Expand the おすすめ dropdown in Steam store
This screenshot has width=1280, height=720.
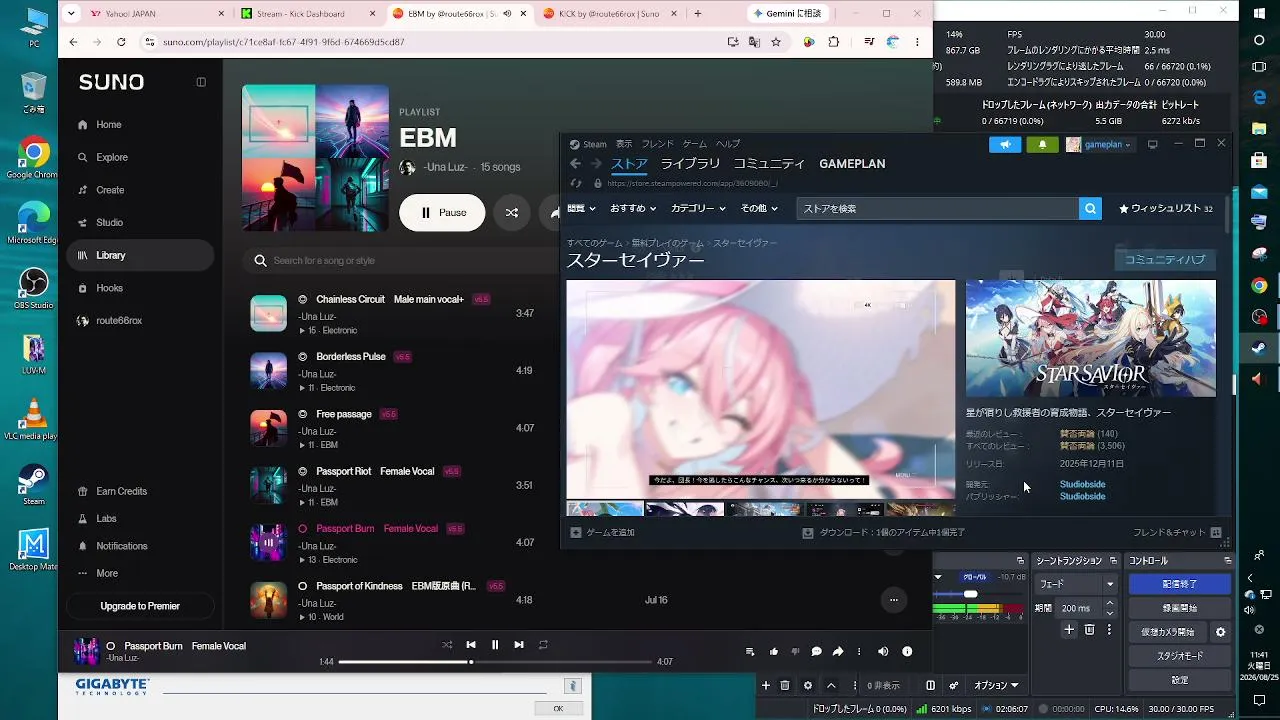[633, 209]
